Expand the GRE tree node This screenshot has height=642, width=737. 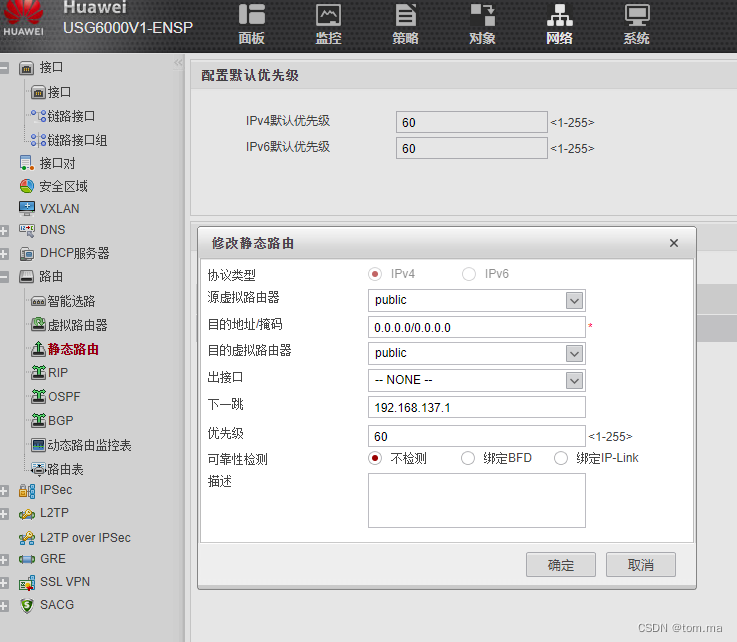4,560
